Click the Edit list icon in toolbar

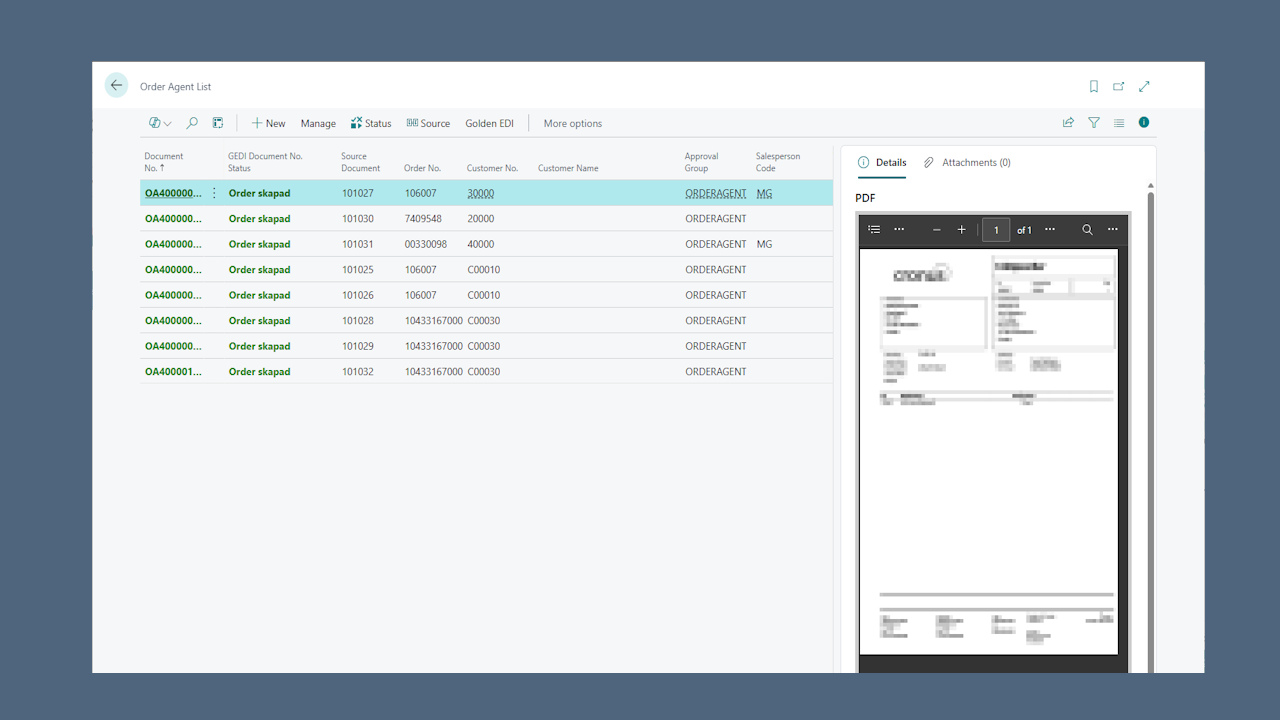point(218,123)
